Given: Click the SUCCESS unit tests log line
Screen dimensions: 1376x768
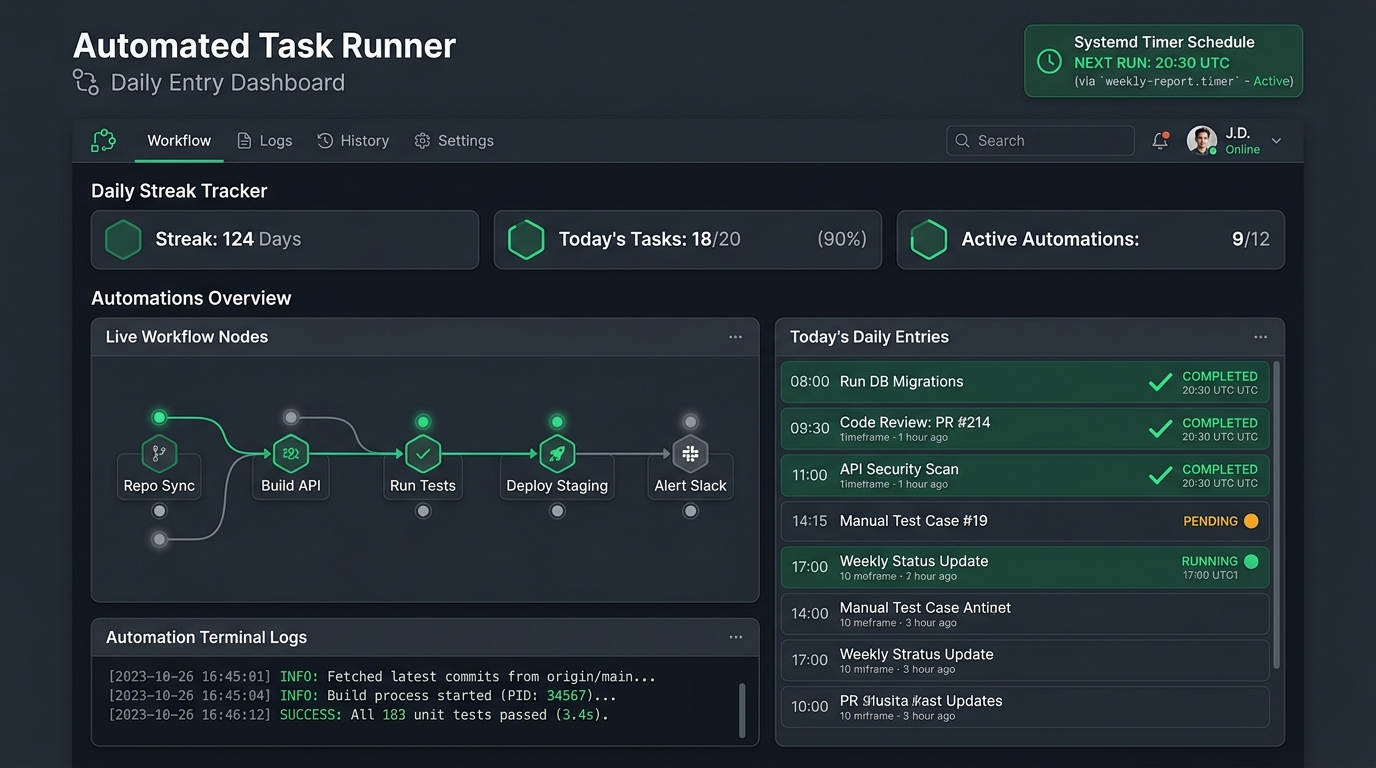Looking at the screenshot, I should (358, 715).
